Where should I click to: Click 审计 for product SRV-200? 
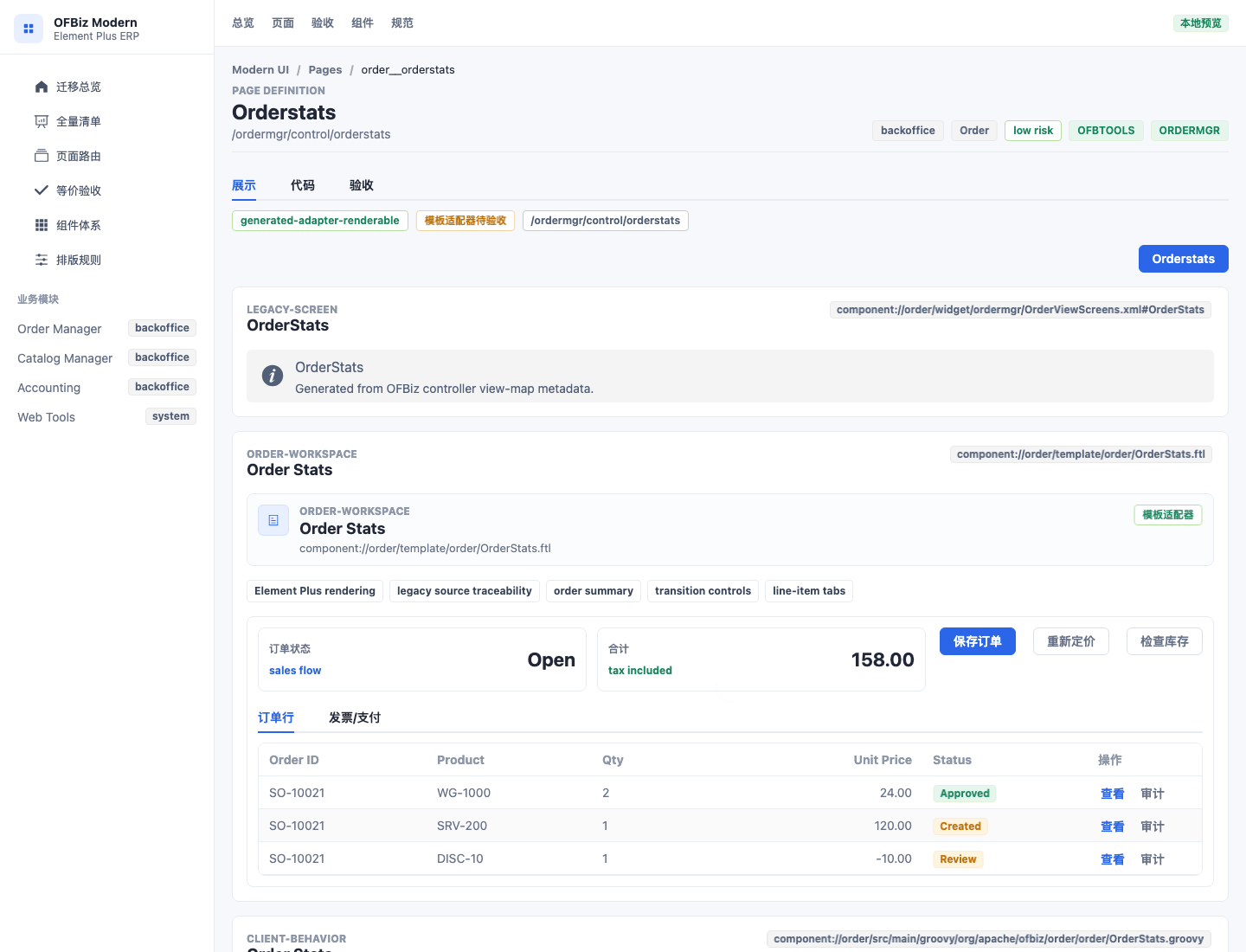tap(1153, 827)
